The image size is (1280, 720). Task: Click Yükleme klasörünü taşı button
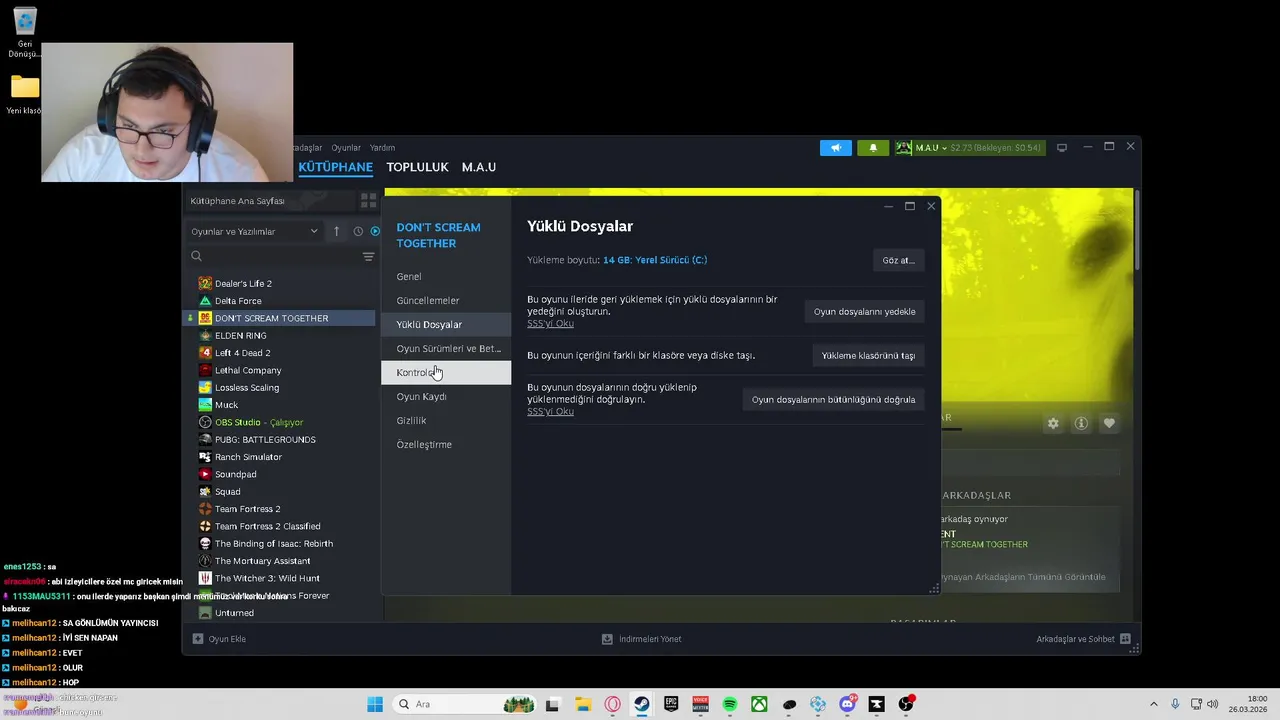pyautogui.click(x=868, y=355)
